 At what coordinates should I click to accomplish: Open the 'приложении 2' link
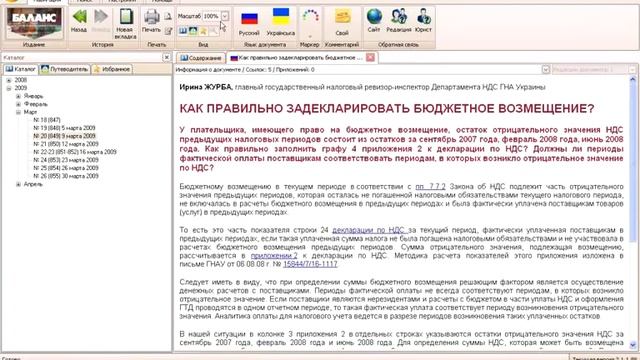click(x=274, y=256)
